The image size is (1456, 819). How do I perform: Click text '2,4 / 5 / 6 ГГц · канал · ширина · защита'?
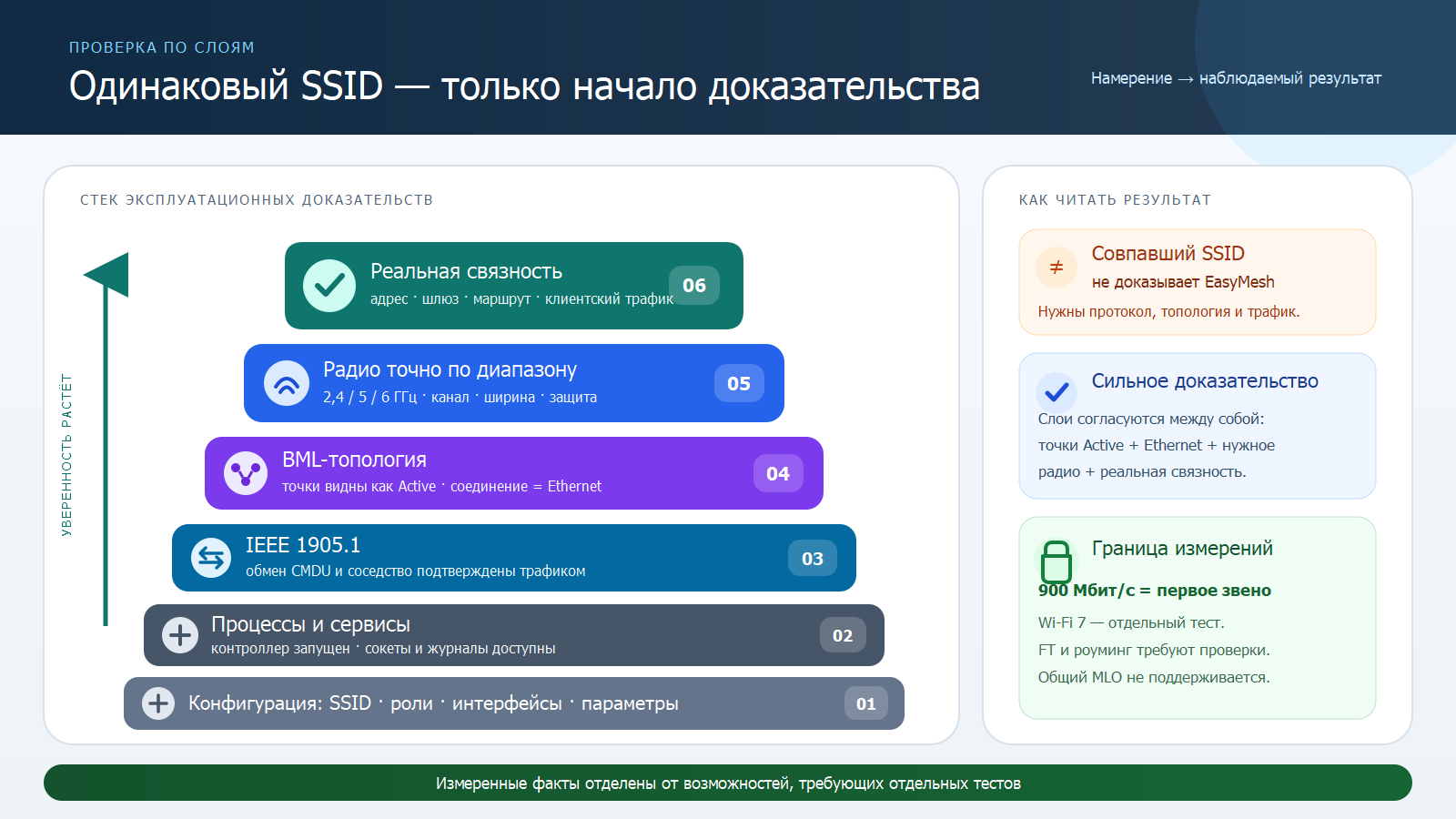pyautogui.click(x=460, y=397)
